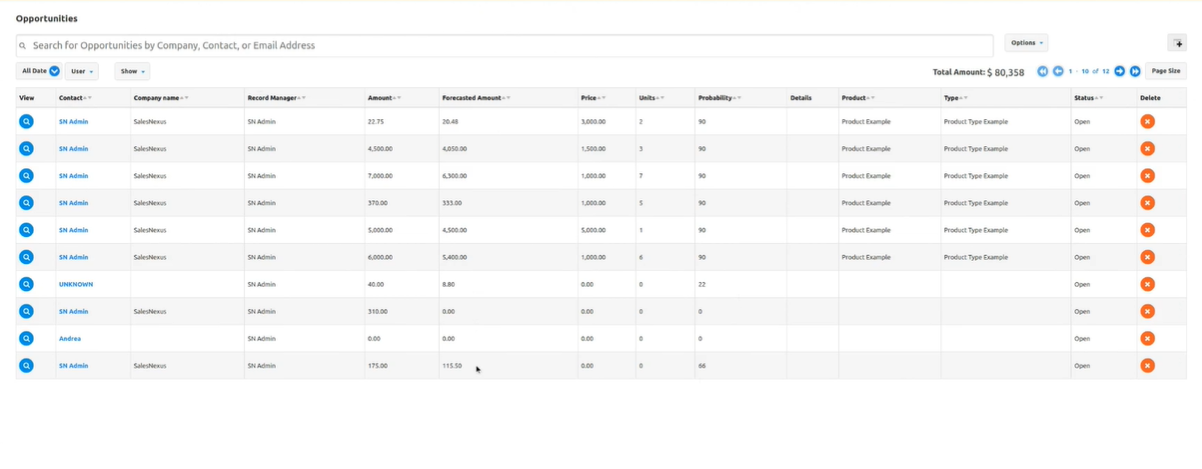
Task: Sort by the Company name column header
Action: (x=156, y=98)
